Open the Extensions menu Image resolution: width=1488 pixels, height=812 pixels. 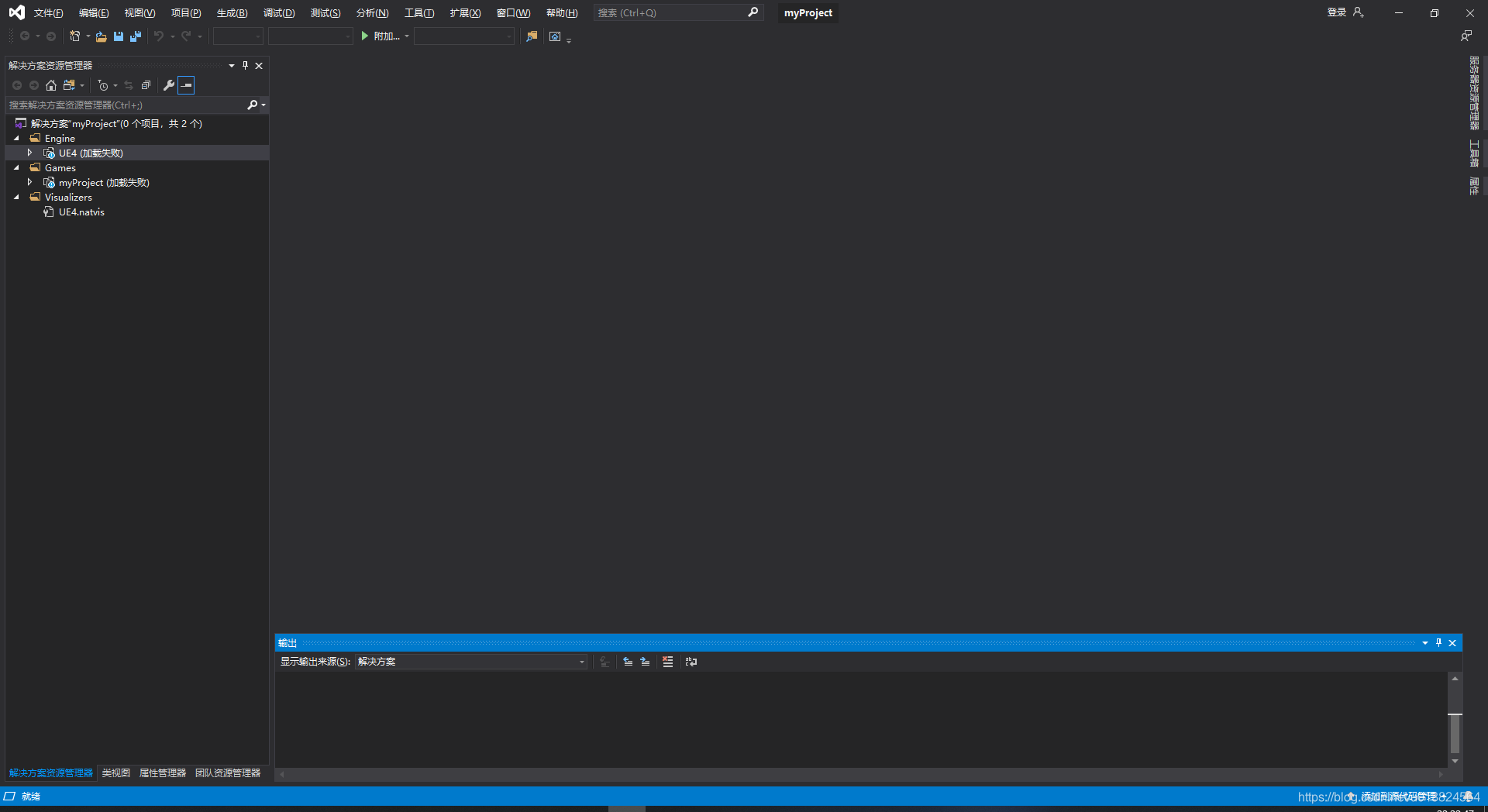pyautogui.click(x=465, y=12)
